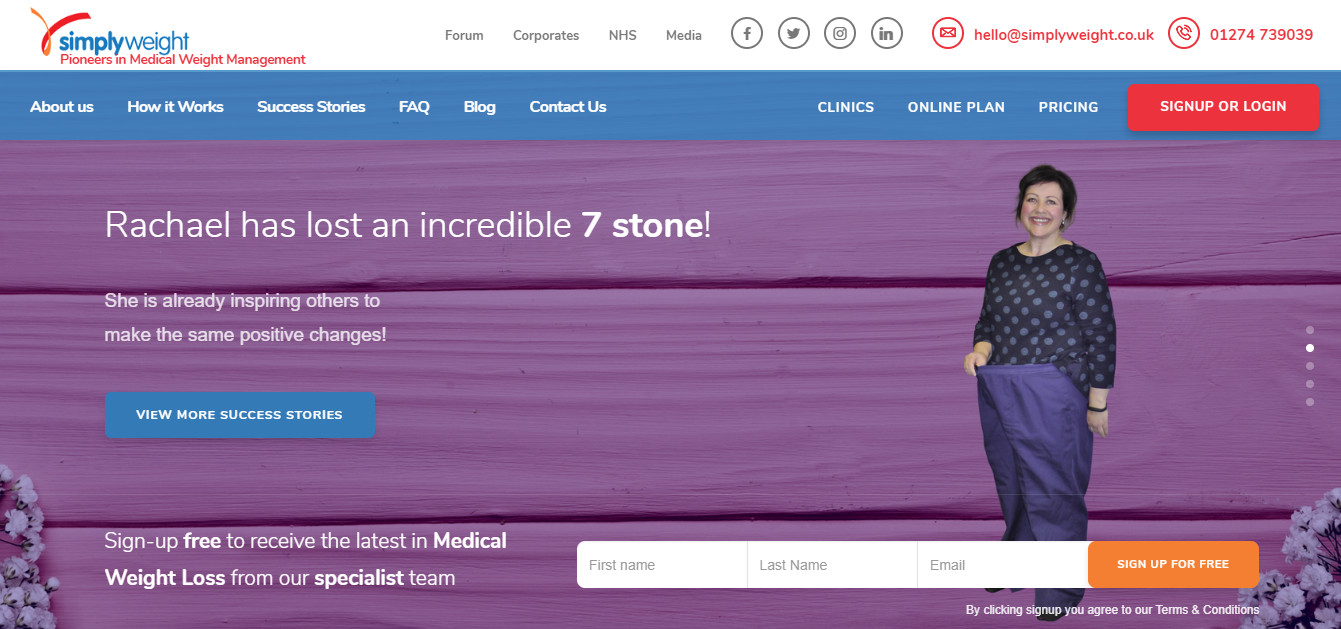Click the Signup or Login button
The height and width of the screenshot is (629, 1341).
click(1223, 107)
